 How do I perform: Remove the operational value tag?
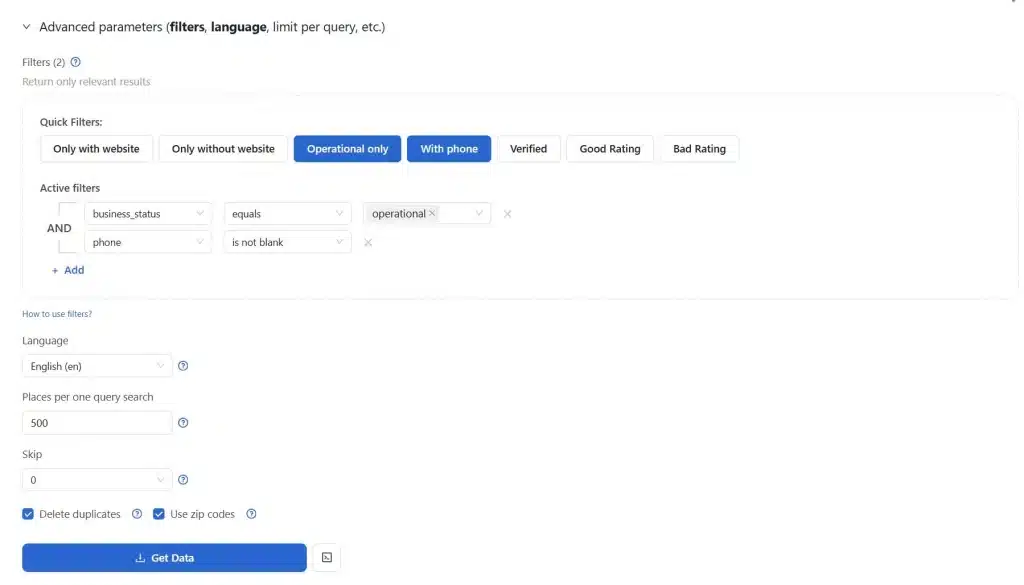coord(432,213)
